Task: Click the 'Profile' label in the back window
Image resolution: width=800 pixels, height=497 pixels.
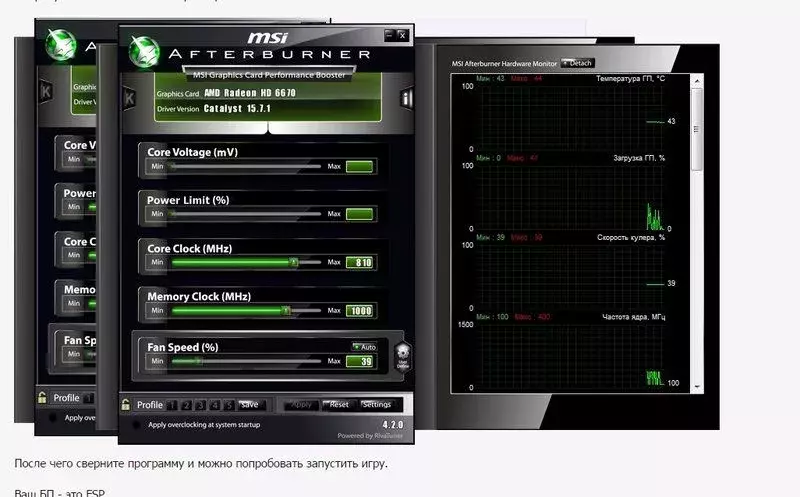Action: click(x=66, y=397)
